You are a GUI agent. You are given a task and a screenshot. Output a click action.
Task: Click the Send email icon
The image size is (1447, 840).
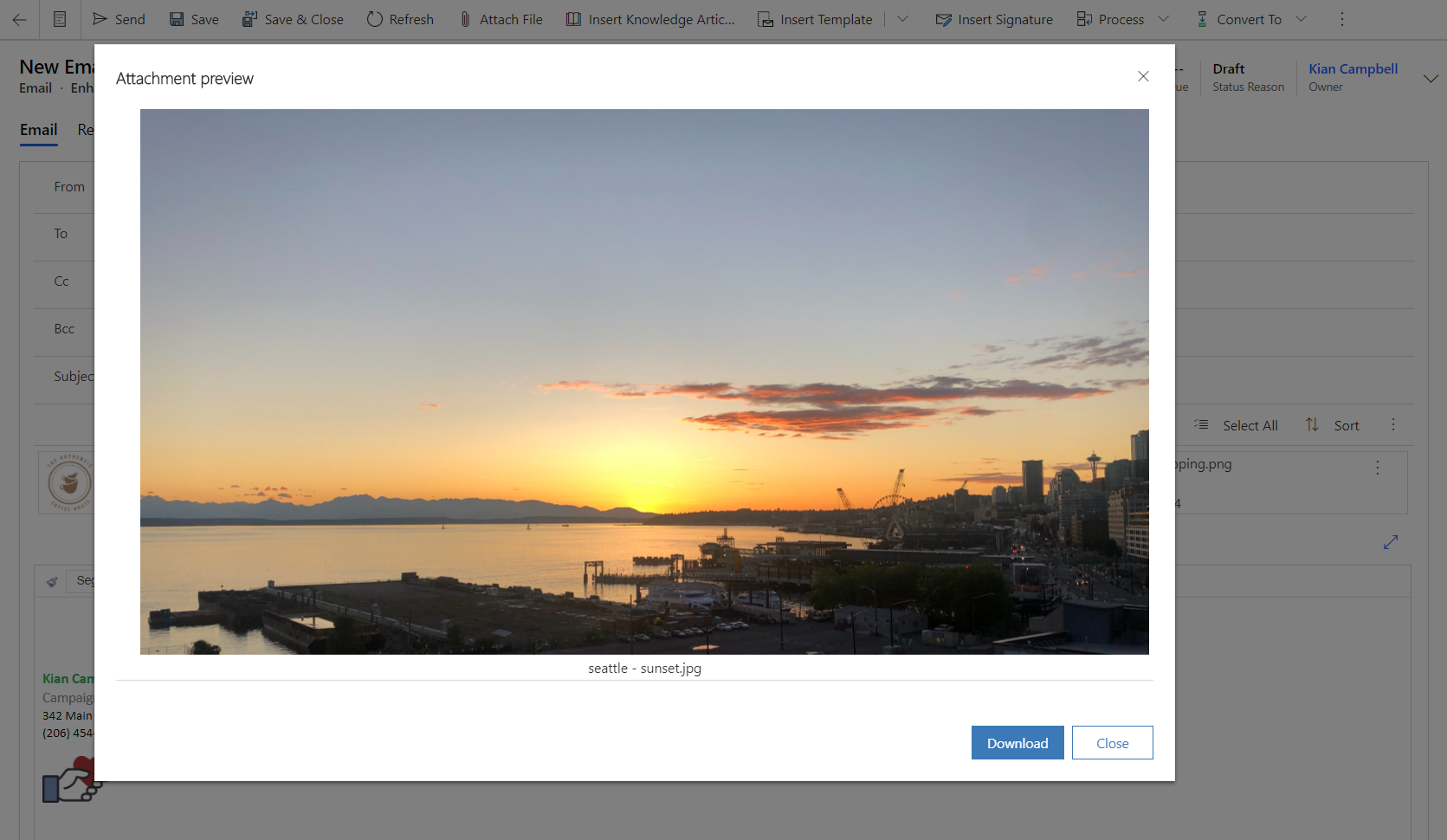(100, 19)
